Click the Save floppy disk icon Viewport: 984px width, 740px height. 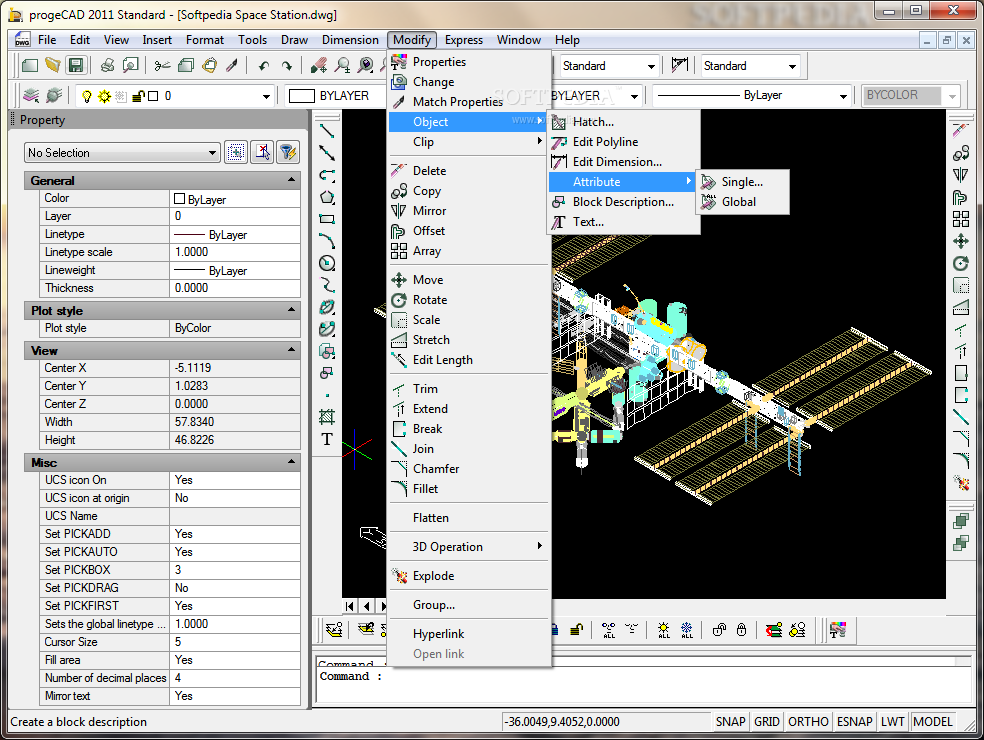[x=75, y=65]
